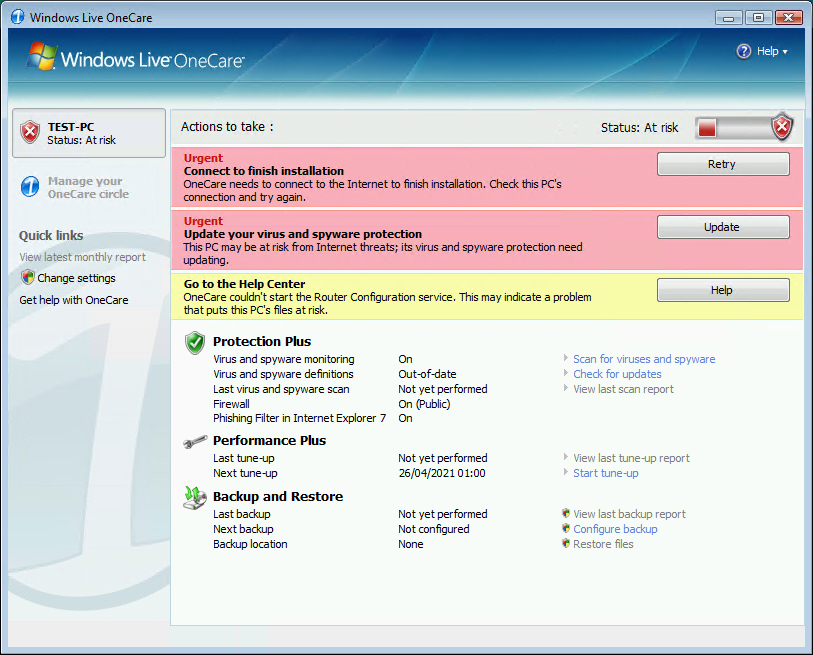Open View latest monthly report link
The height and width of the screenshot is (655, 813).
(x=82, y=257)
